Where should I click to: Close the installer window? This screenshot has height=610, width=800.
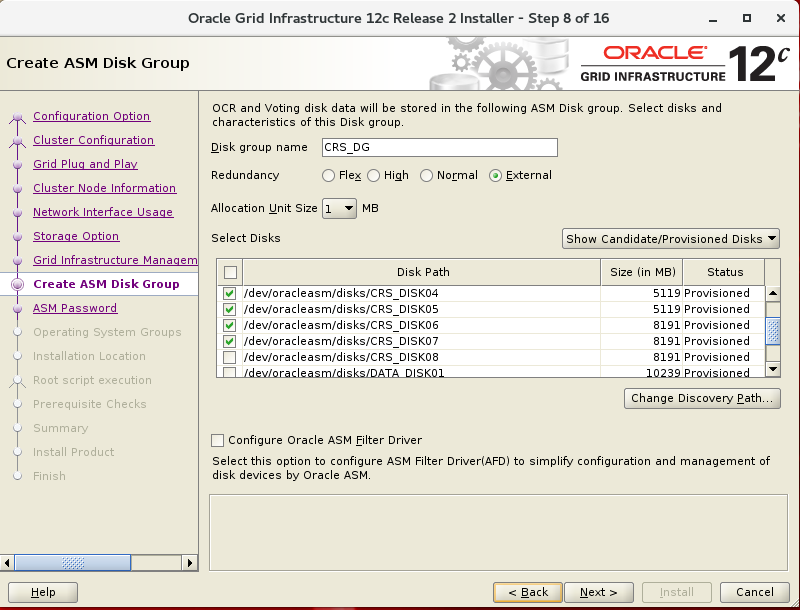[781, 18]
